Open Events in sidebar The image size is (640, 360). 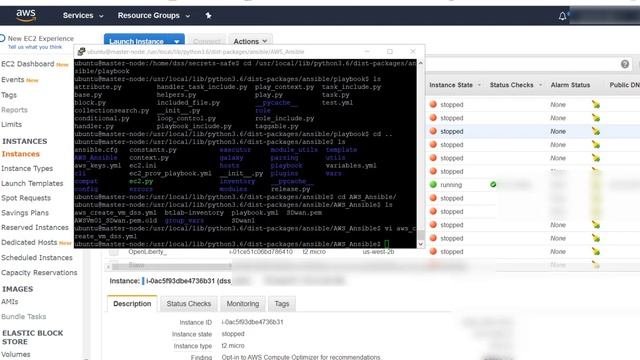point(13,80)
